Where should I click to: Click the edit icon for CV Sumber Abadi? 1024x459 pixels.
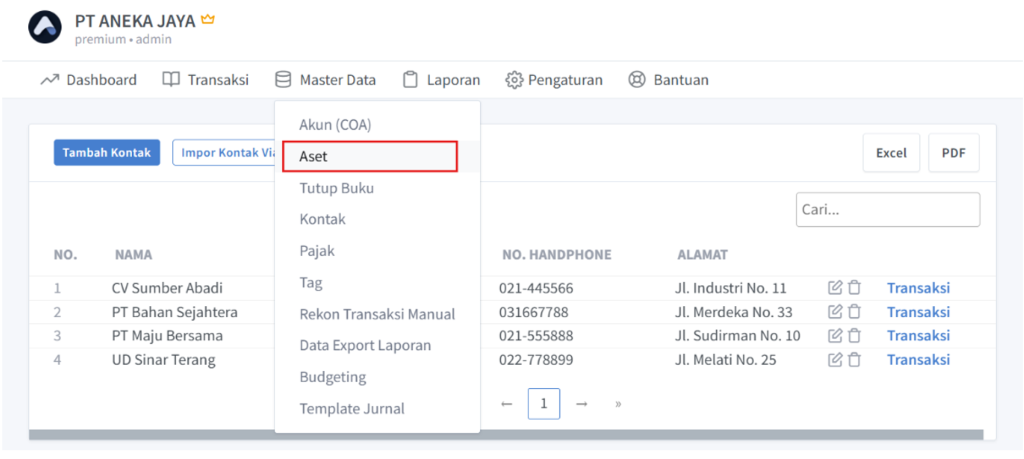pyautogui.click(x=835, y=288)
